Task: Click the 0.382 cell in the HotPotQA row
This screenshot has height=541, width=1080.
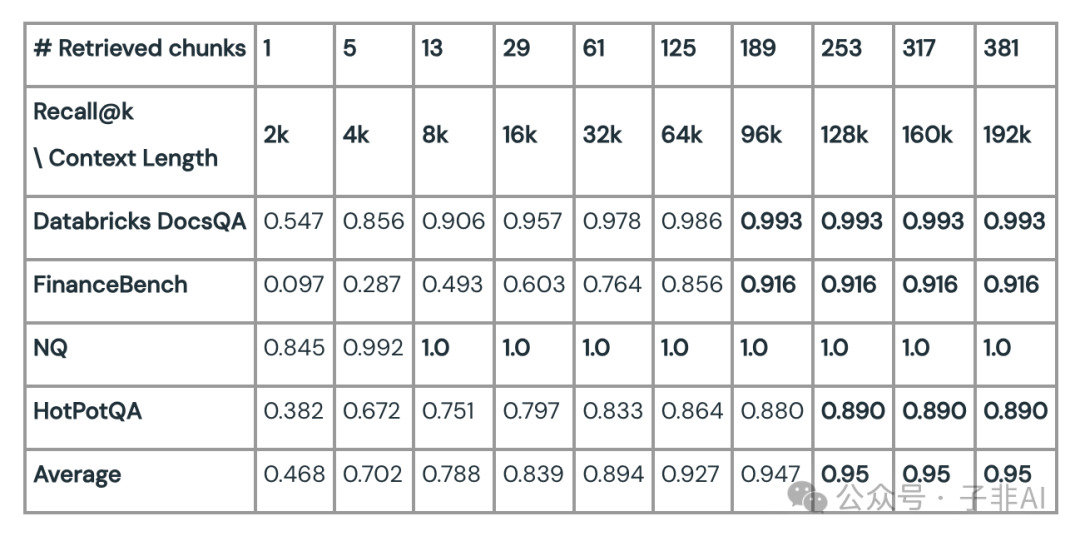Action: point(294,411)
